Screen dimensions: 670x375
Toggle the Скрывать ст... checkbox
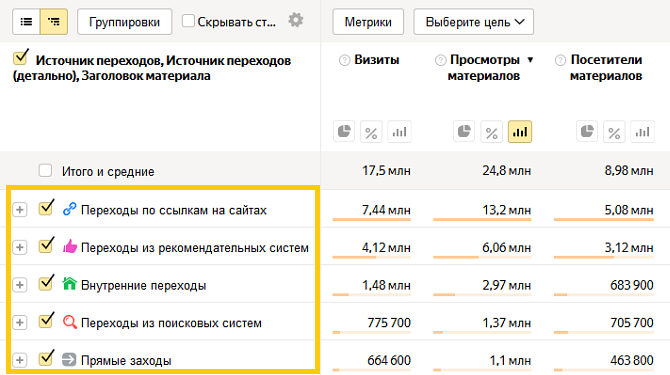point(188,21)
